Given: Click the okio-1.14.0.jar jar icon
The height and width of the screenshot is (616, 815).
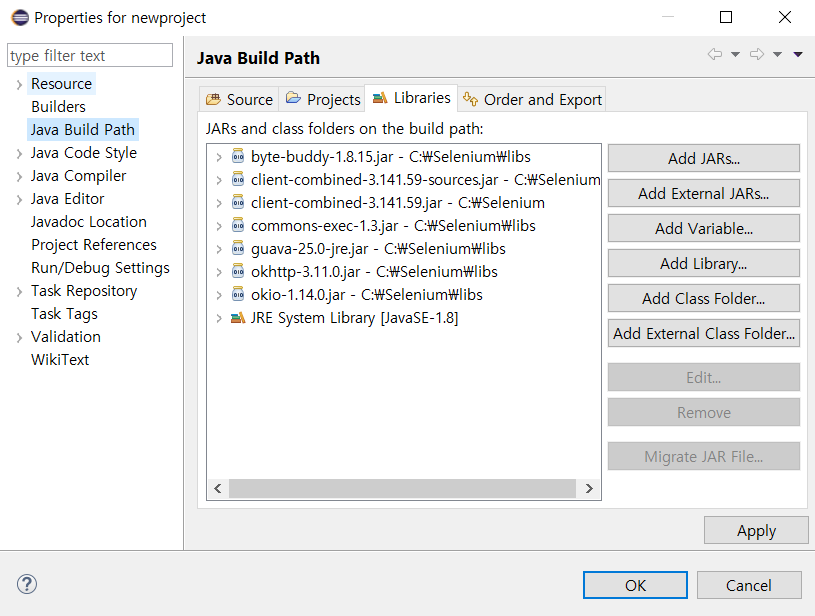Looking at the screenshot, I should pyautogui.click(x=238, y=294).
